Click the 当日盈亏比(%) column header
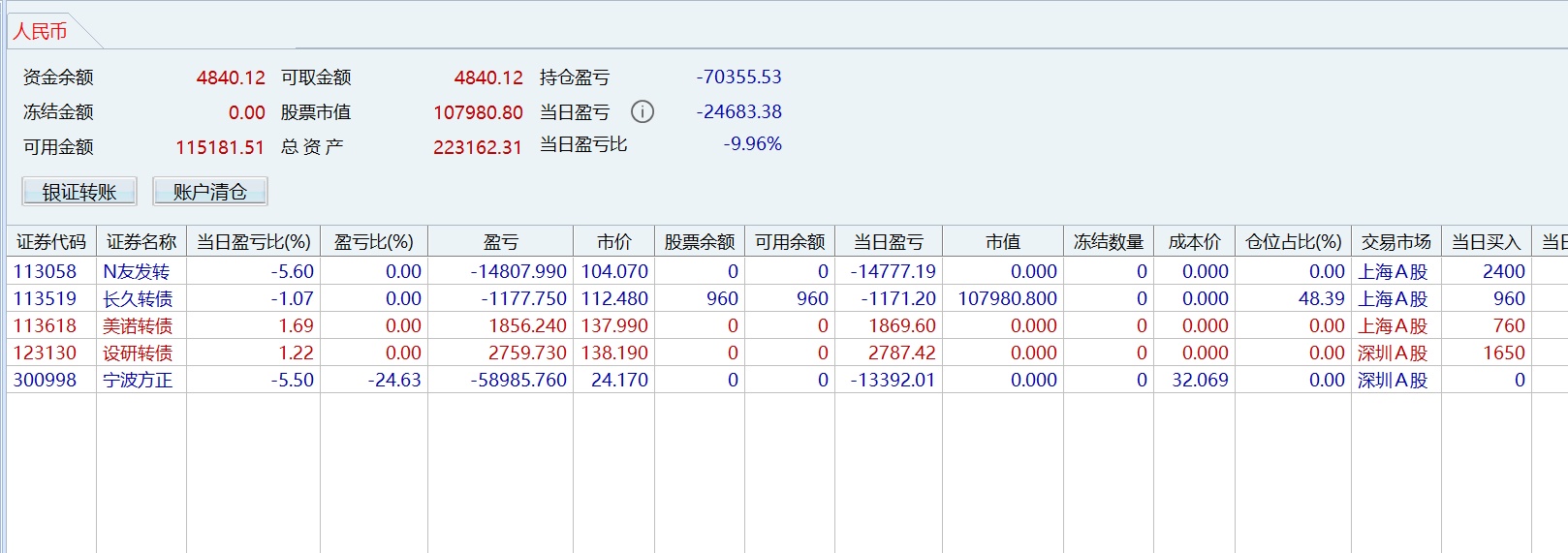Image resolution: width=1568 pixels, height=553 pixels. click(x=254, y=241)
